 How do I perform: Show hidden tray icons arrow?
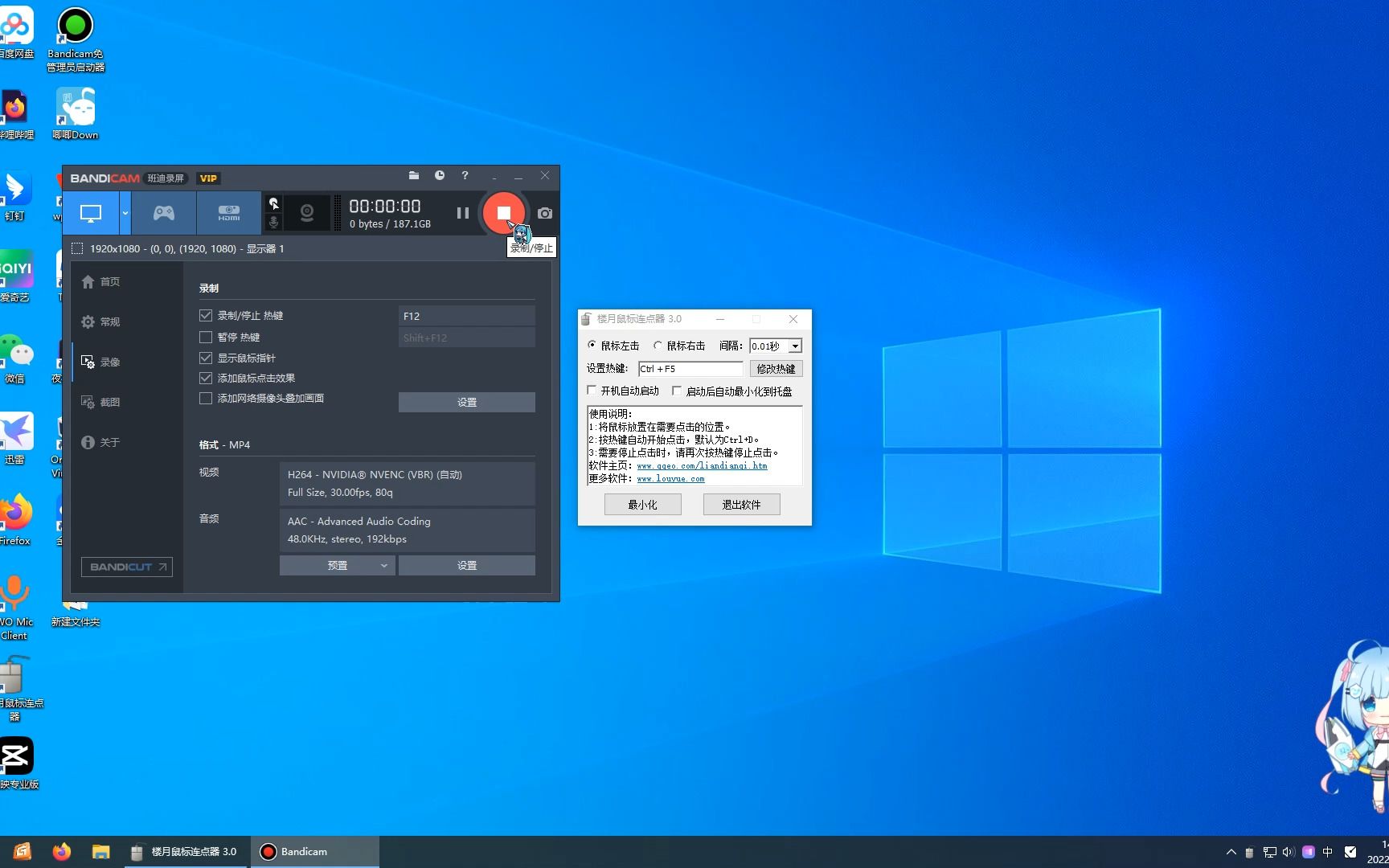(x=1231, y=852)
